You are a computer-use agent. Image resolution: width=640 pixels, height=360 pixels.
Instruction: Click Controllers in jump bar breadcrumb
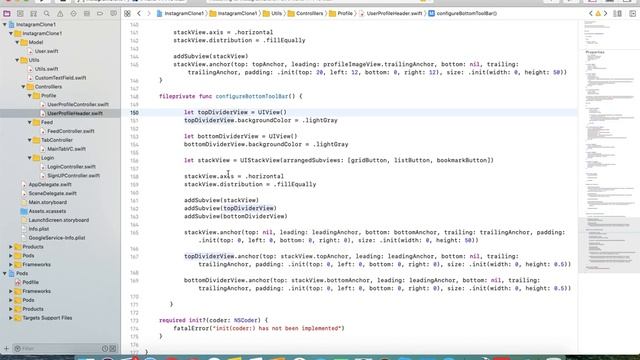click(306, 13)
